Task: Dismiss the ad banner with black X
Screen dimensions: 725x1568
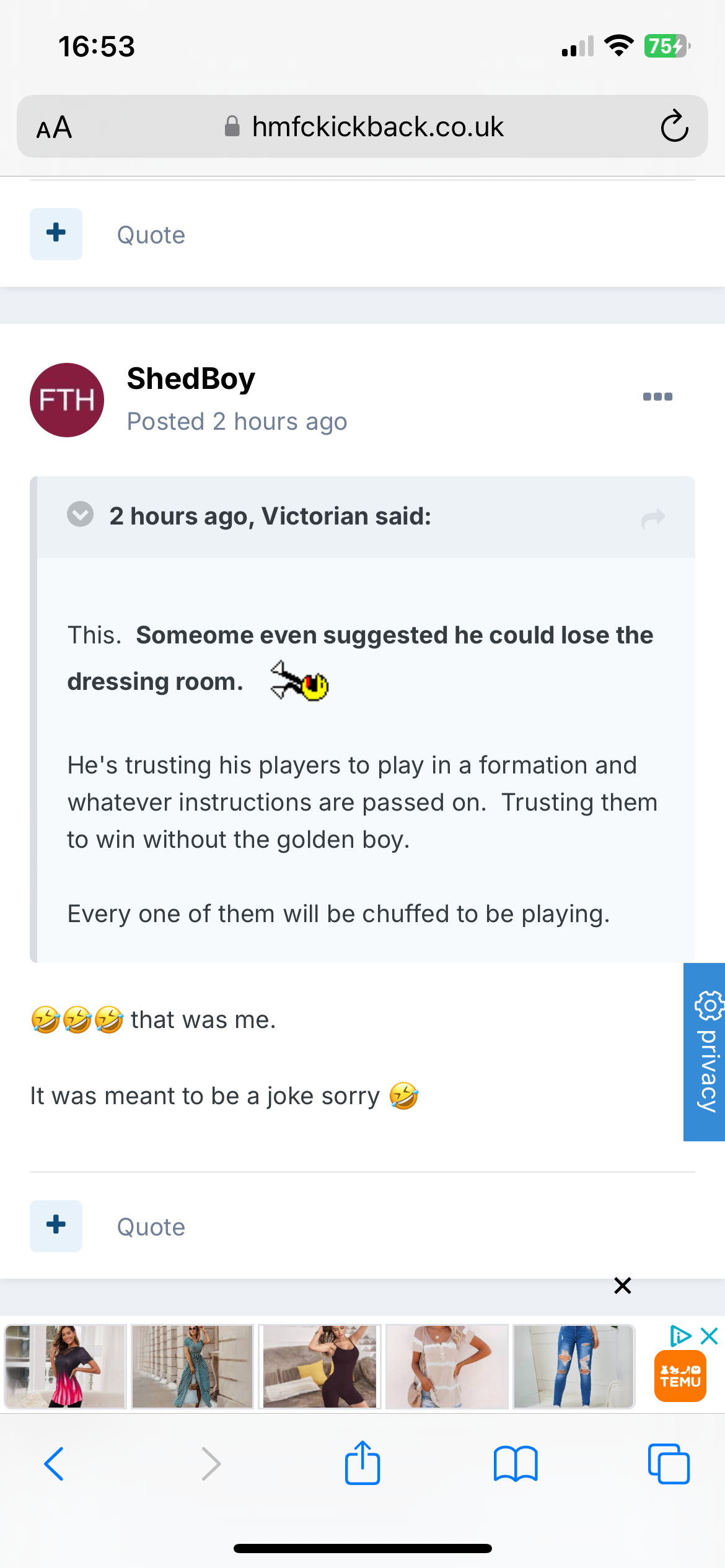Action: (622, 1286)
